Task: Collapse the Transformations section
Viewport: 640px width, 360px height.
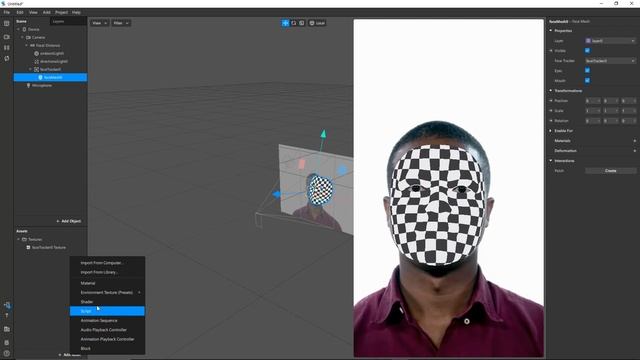Action: [x=551, y=91]
